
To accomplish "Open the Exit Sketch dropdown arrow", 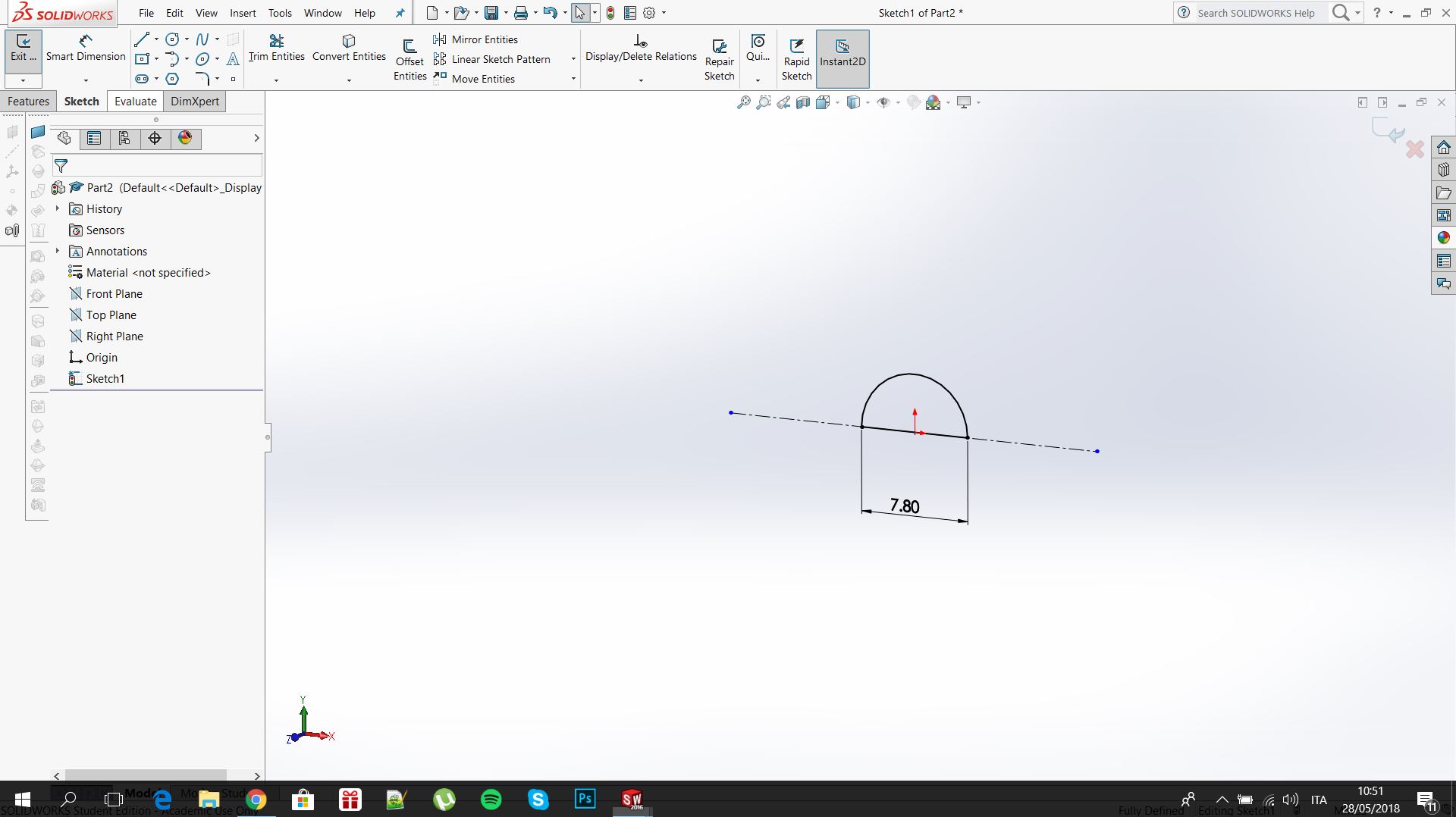I will tap(23, 80).
